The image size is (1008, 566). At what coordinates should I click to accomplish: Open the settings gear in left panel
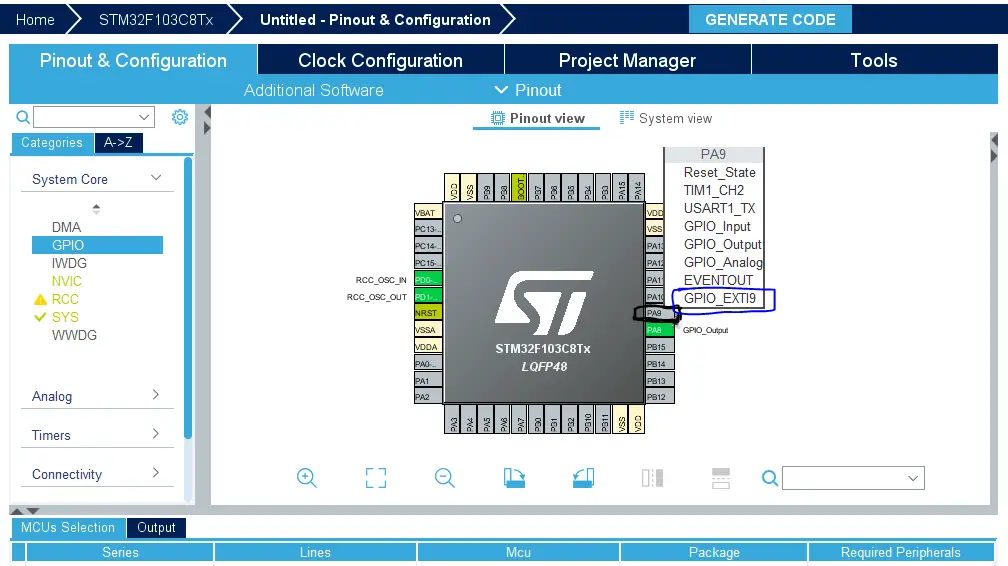point(180,117)
